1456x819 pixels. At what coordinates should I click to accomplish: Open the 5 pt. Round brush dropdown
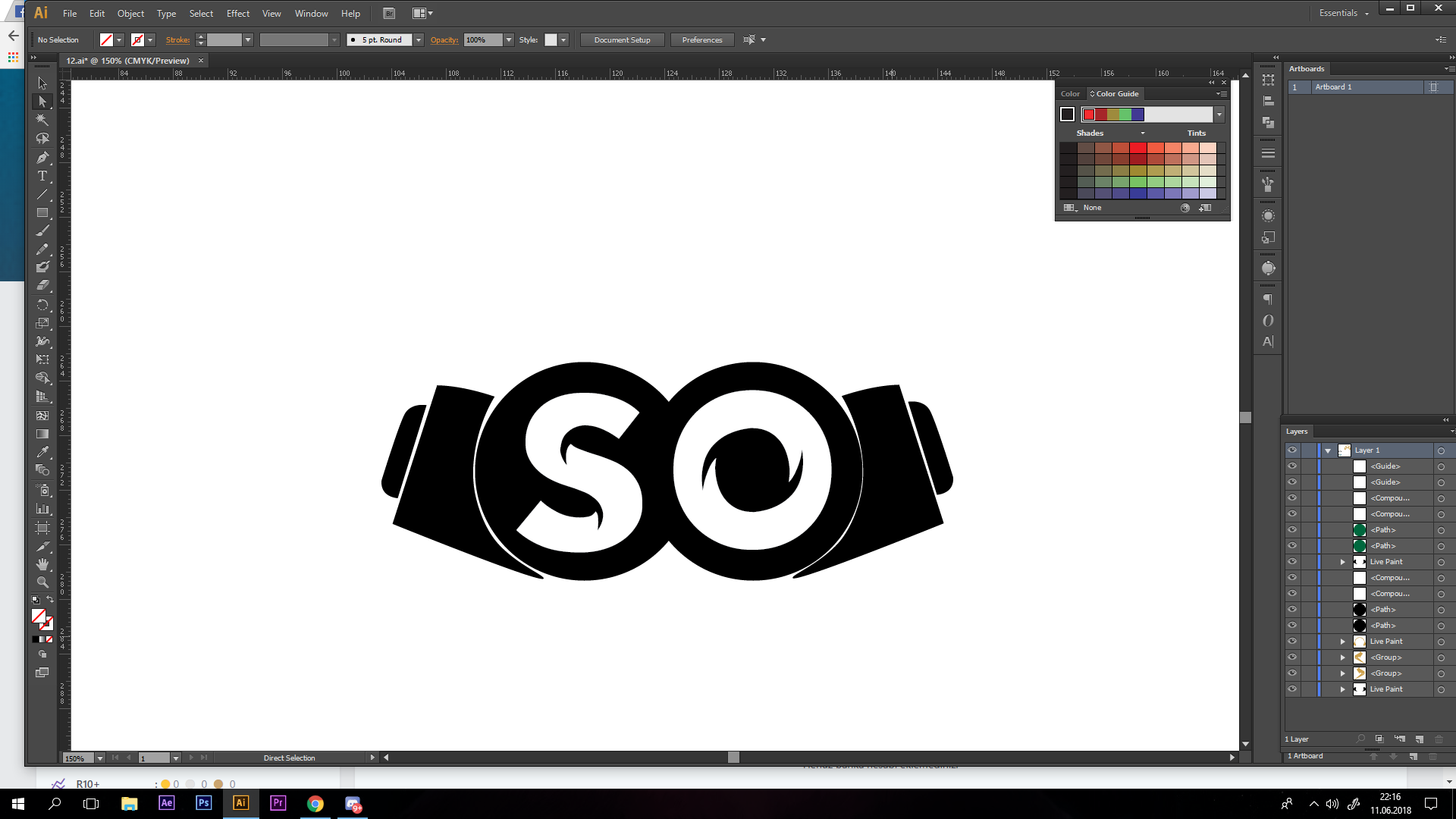419,40
